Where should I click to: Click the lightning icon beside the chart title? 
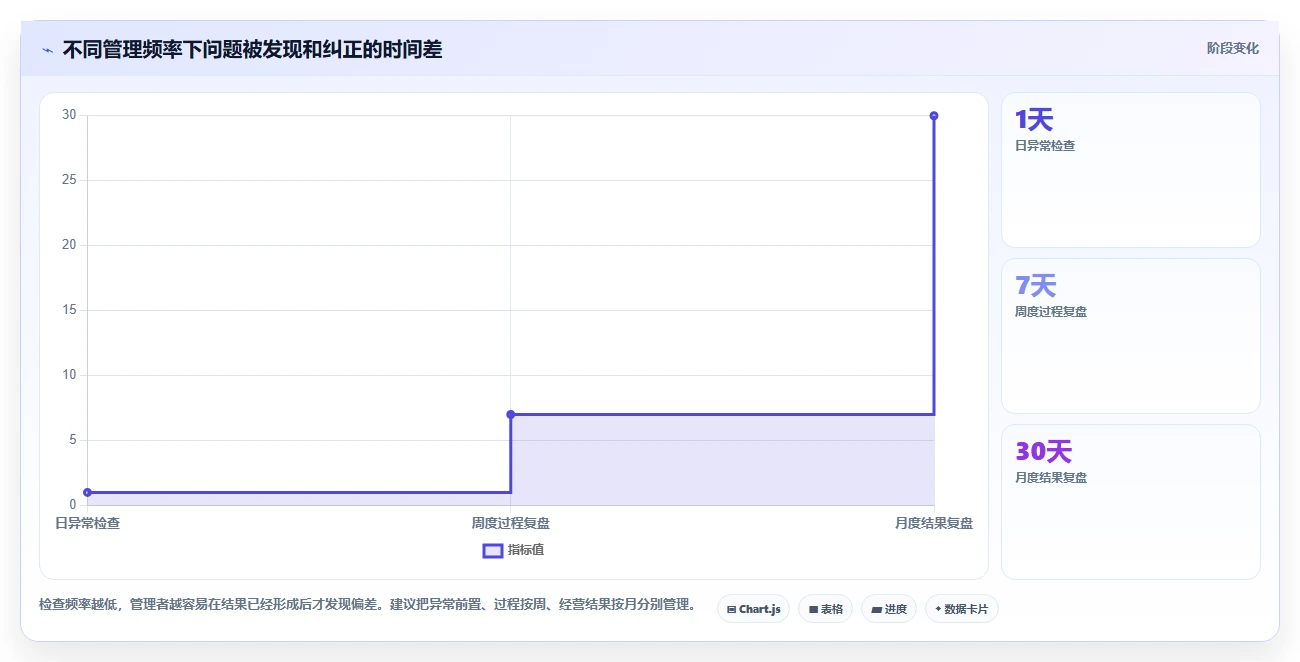point(47,50)
